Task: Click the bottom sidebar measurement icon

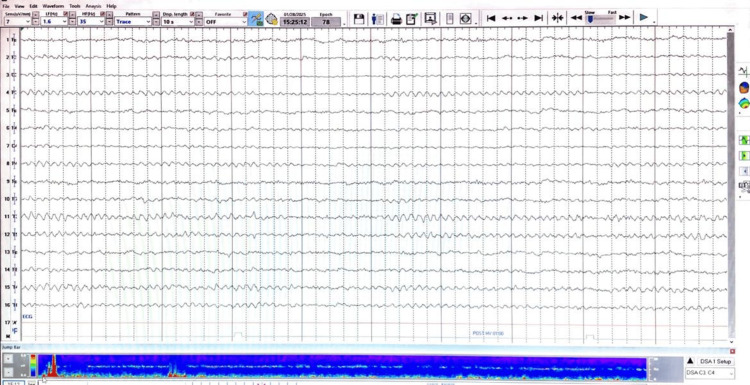Action: point(744,186)
